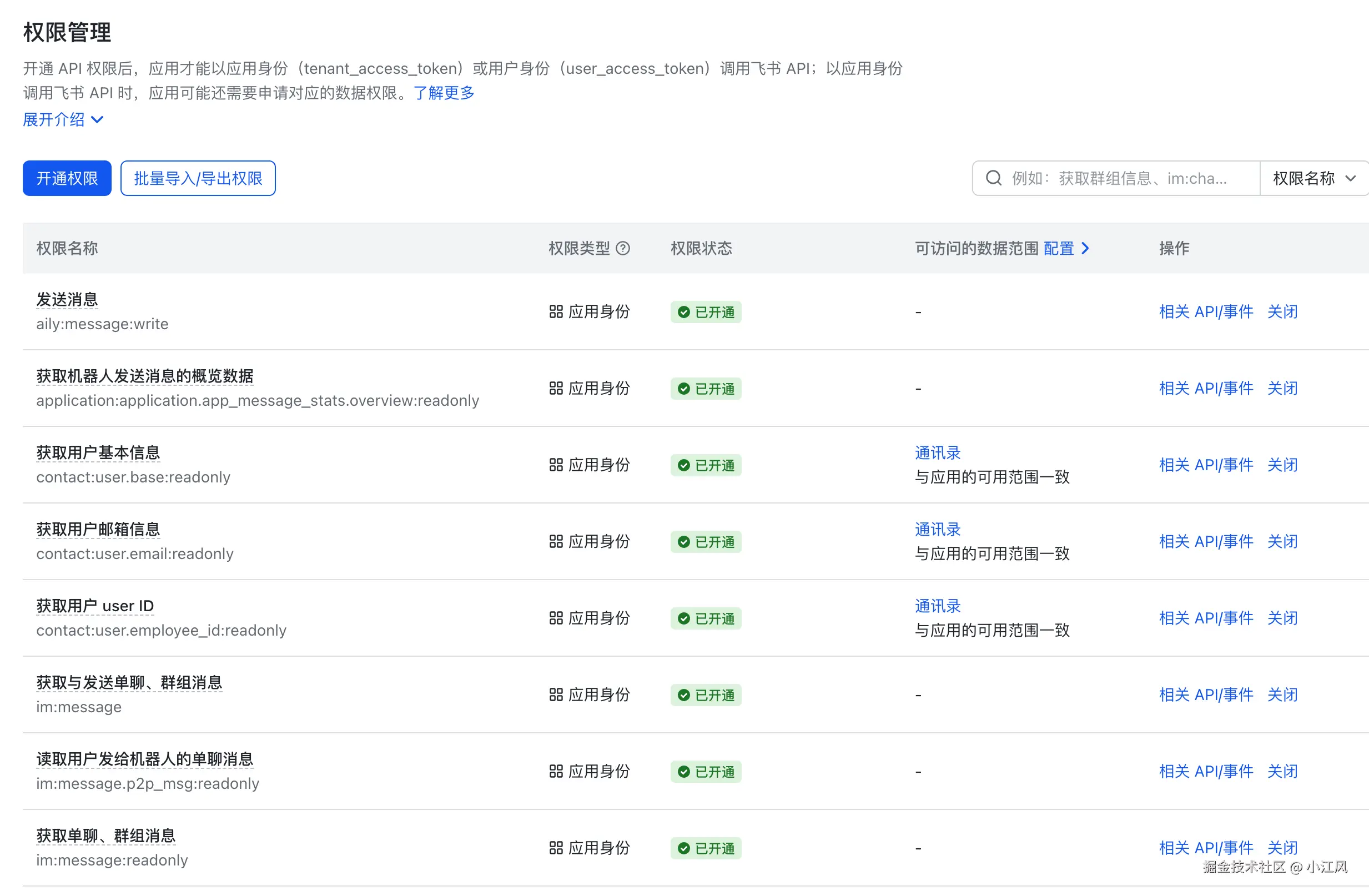
Task: Click the 已开通 status for contact:user.base:readonly
Action: (x=706, y=465)
